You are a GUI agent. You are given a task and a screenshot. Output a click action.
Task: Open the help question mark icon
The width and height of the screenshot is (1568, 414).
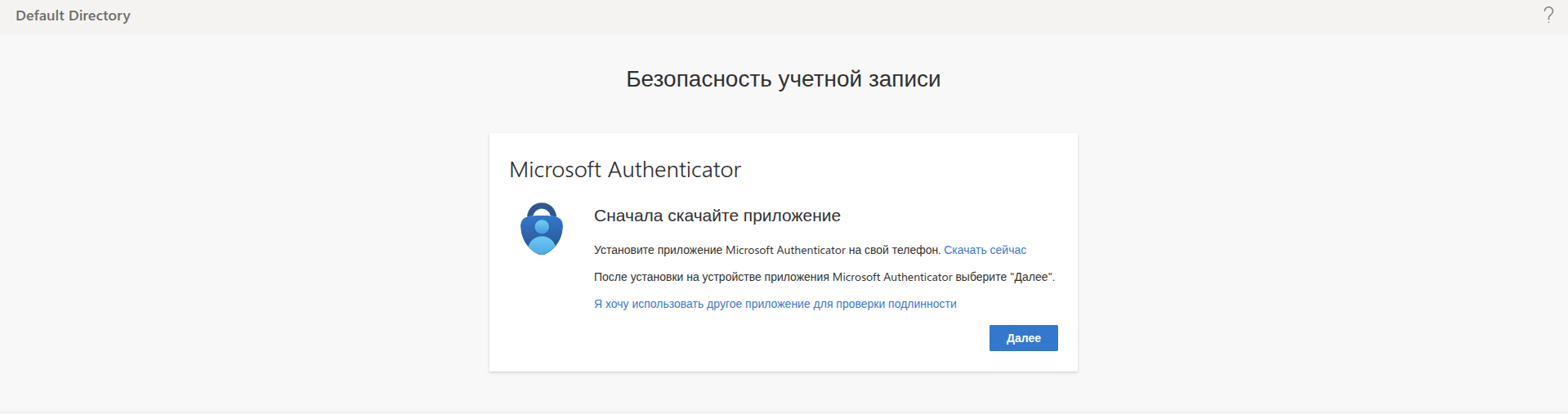coord(1548,16)
